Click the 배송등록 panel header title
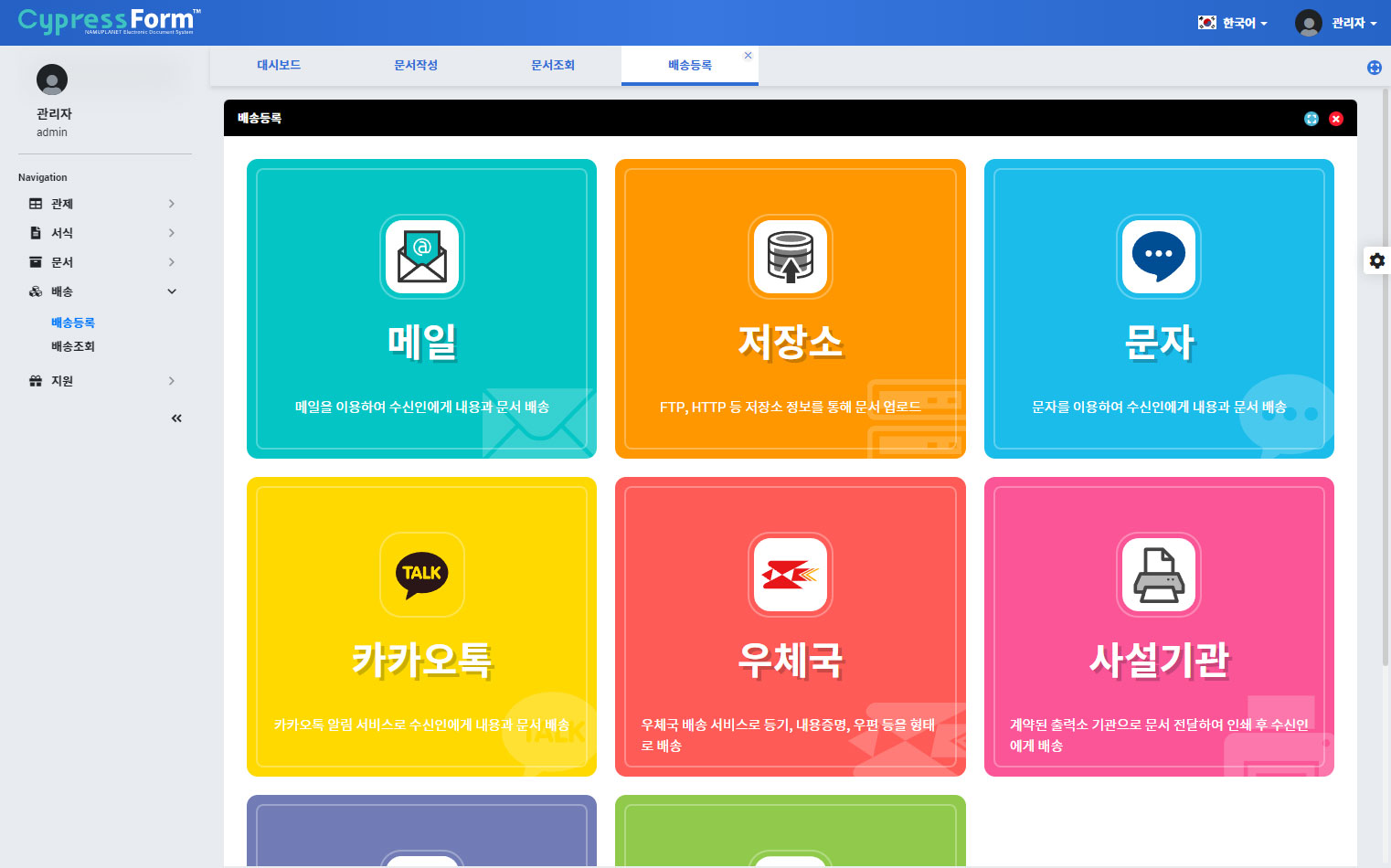 pos(260,118)
